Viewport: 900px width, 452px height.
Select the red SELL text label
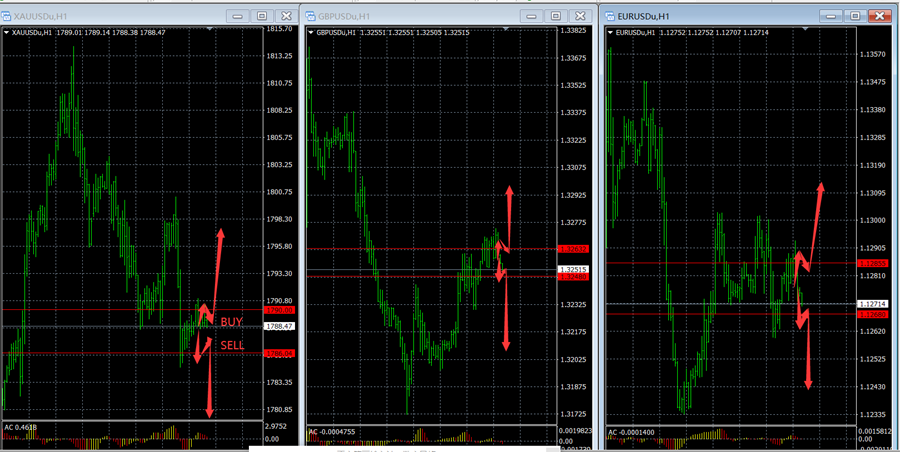[x=232, y=344]
